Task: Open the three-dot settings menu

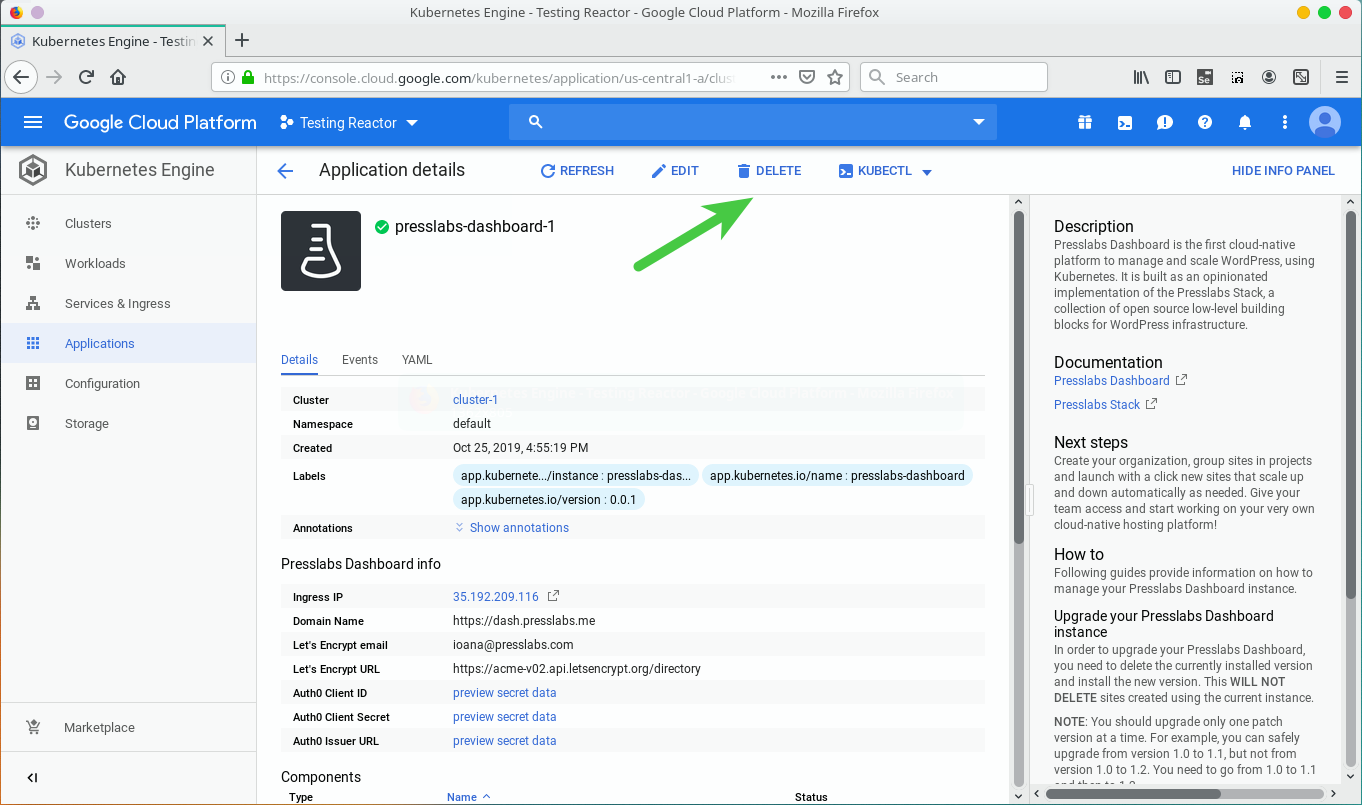Action: coord(1285,122)
